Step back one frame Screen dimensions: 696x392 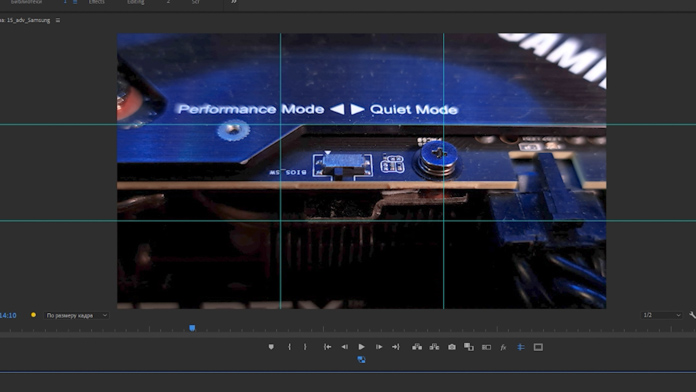344,347
